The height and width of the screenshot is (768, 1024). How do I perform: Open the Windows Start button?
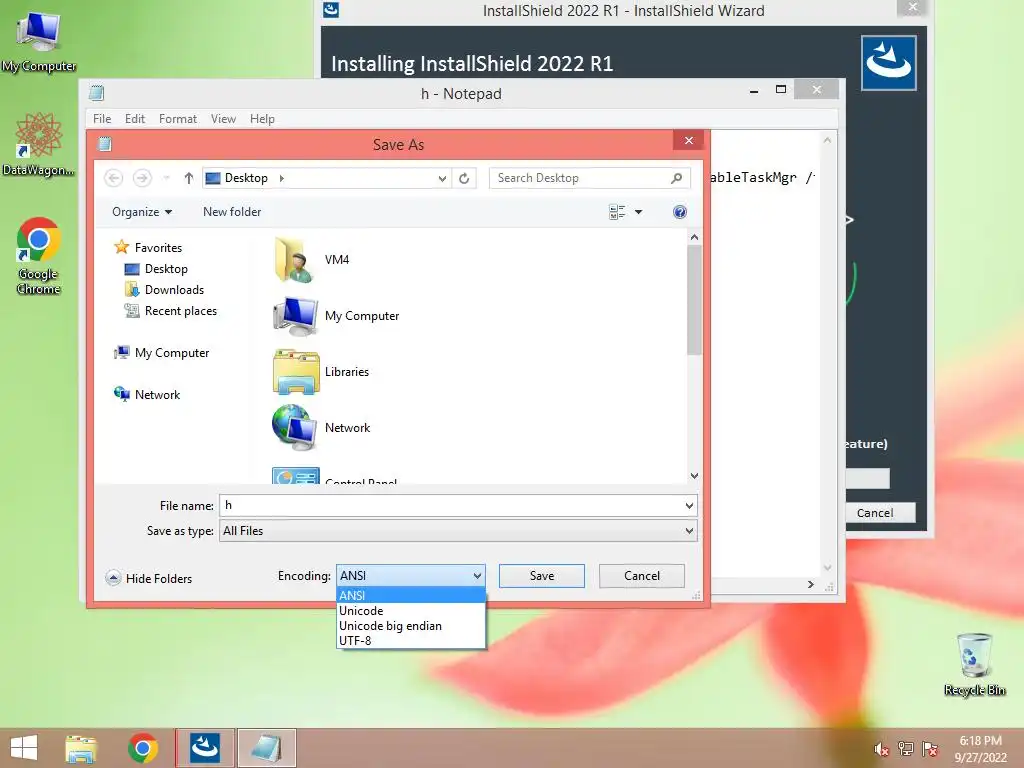pos(24,748)
